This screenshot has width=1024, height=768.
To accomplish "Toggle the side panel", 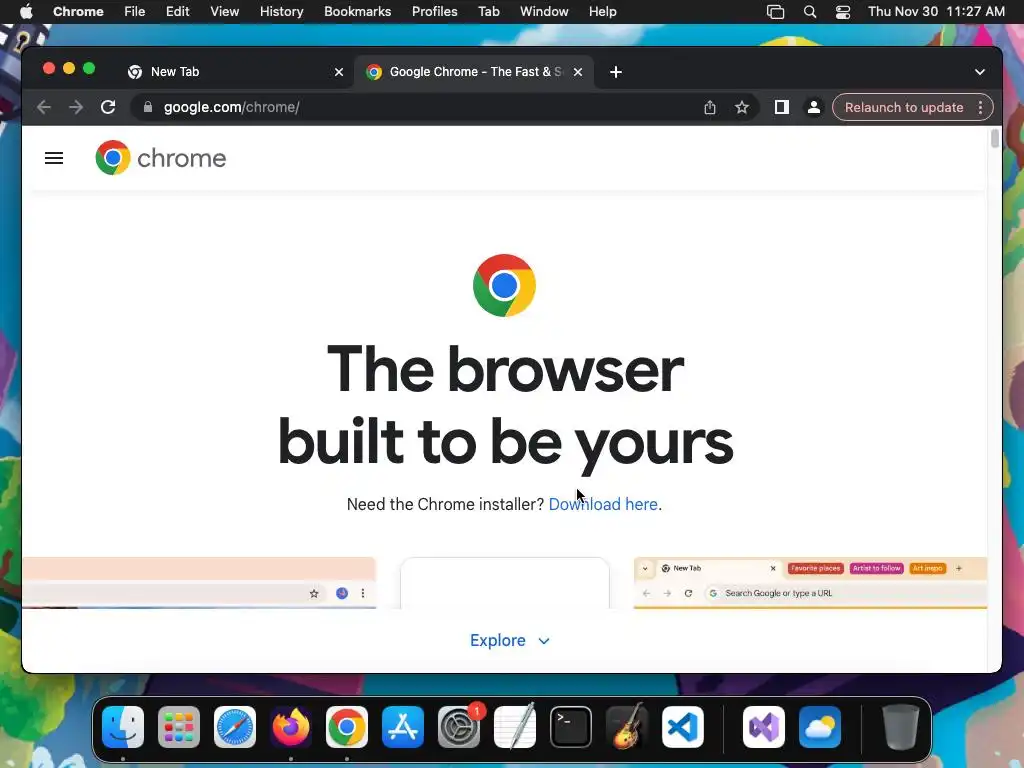I will (782, 107).
